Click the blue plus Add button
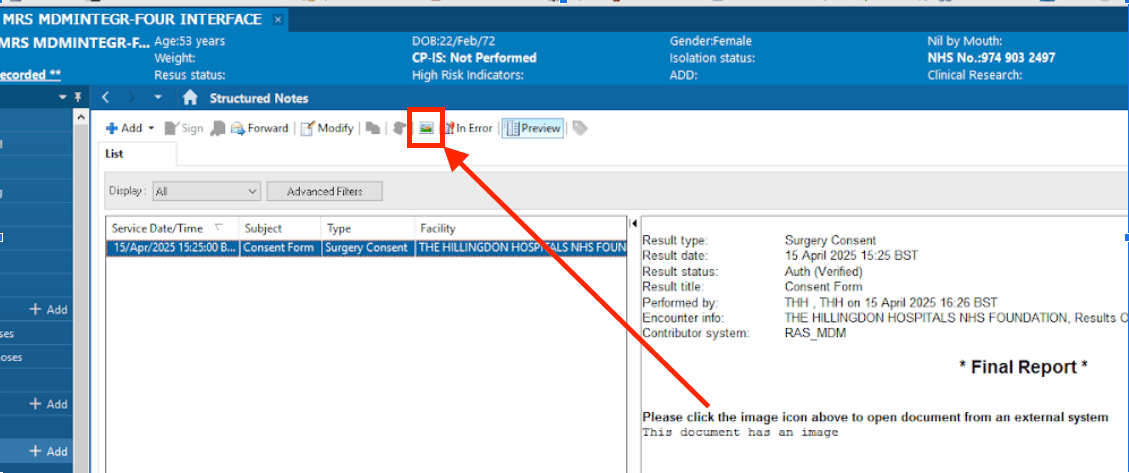This screenshot has height=473, width=1129. 124,128
